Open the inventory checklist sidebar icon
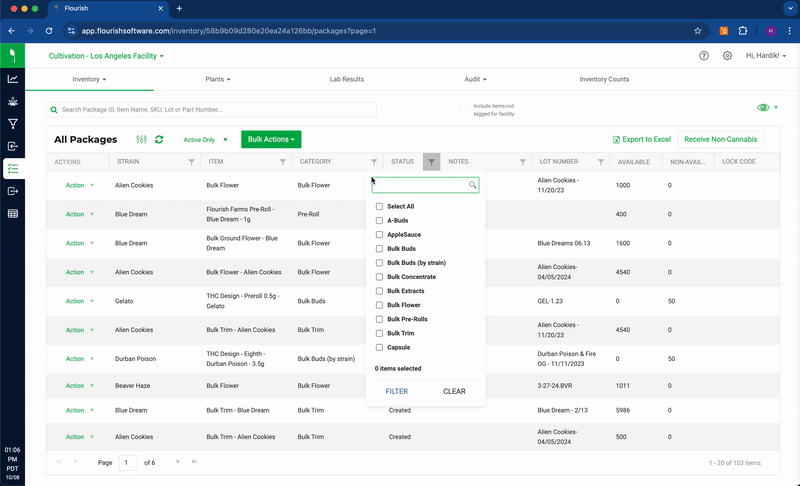The height and width of the screenshot is (486, 800). [x=13, y=169]
